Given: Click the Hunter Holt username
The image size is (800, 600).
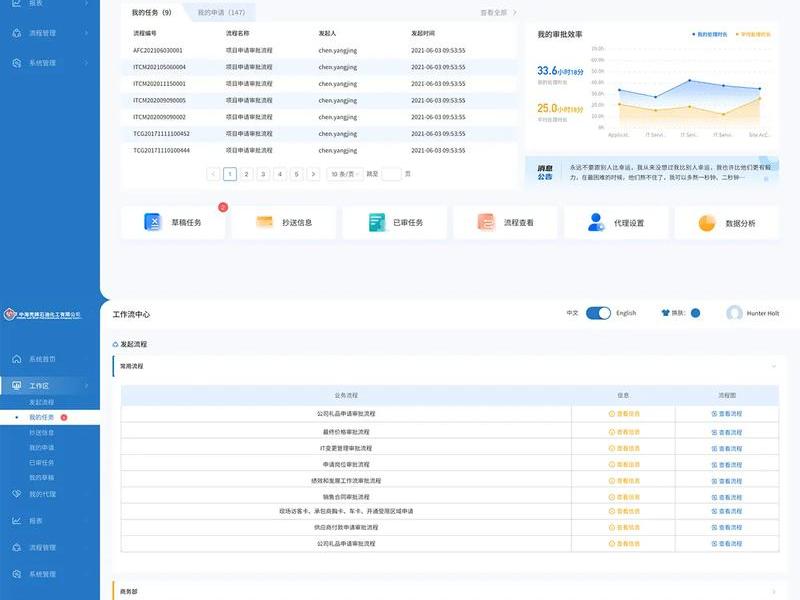Looking at the screenshot, I should tap(763, 313).
